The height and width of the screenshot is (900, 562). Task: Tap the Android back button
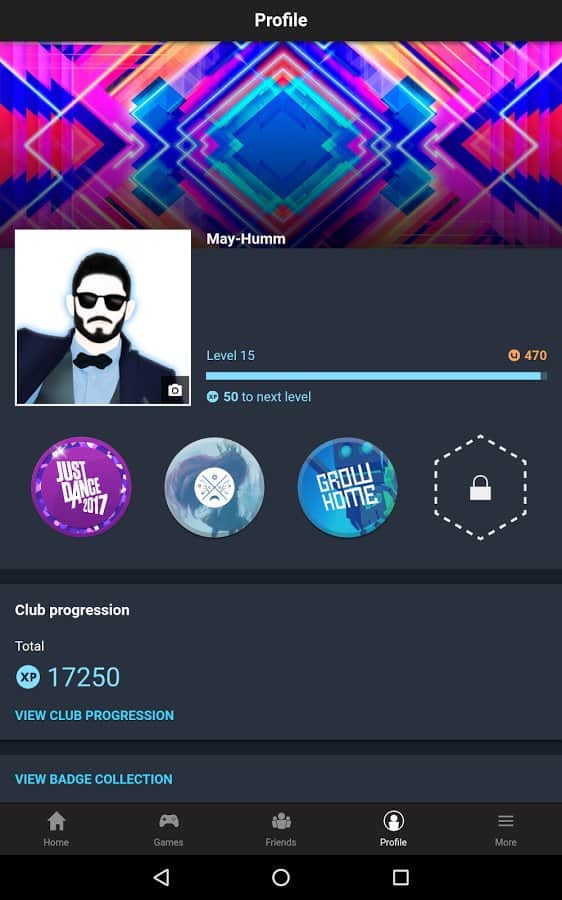(162, 877)
